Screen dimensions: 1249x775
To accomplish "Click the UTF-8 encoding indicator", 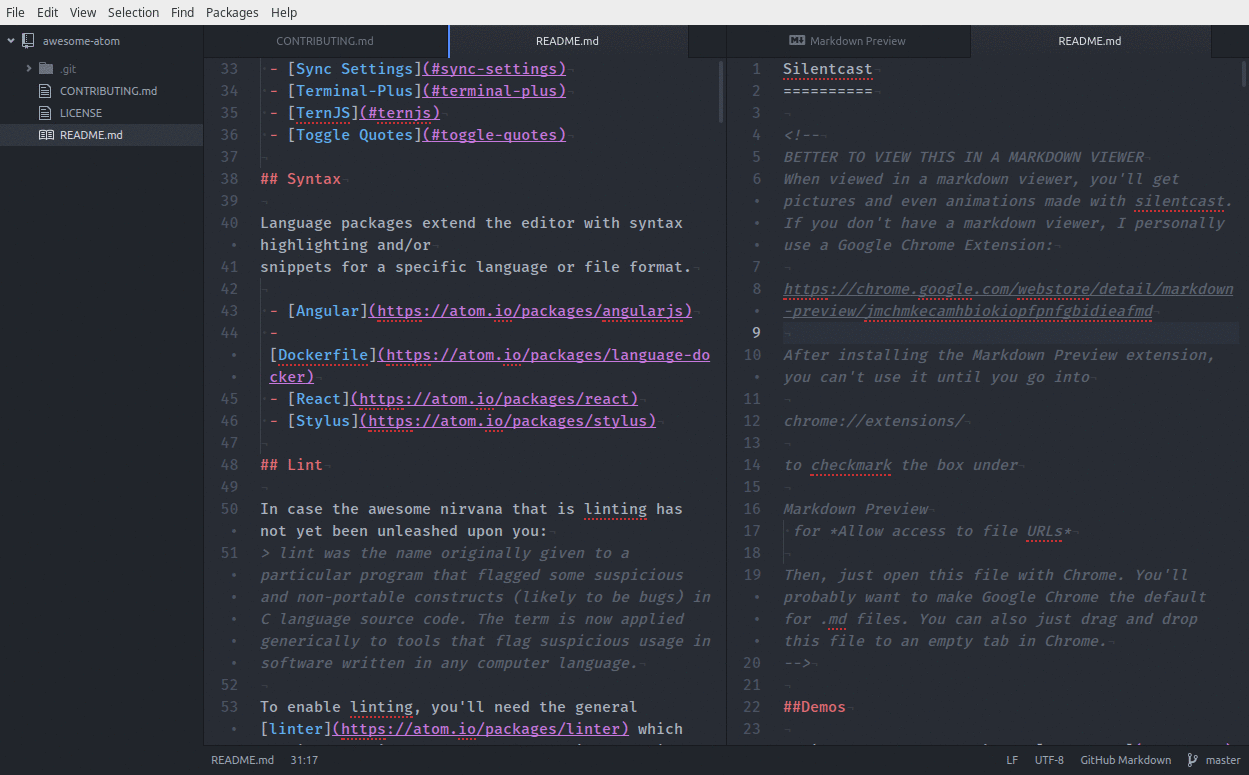I will [1049, 760].
